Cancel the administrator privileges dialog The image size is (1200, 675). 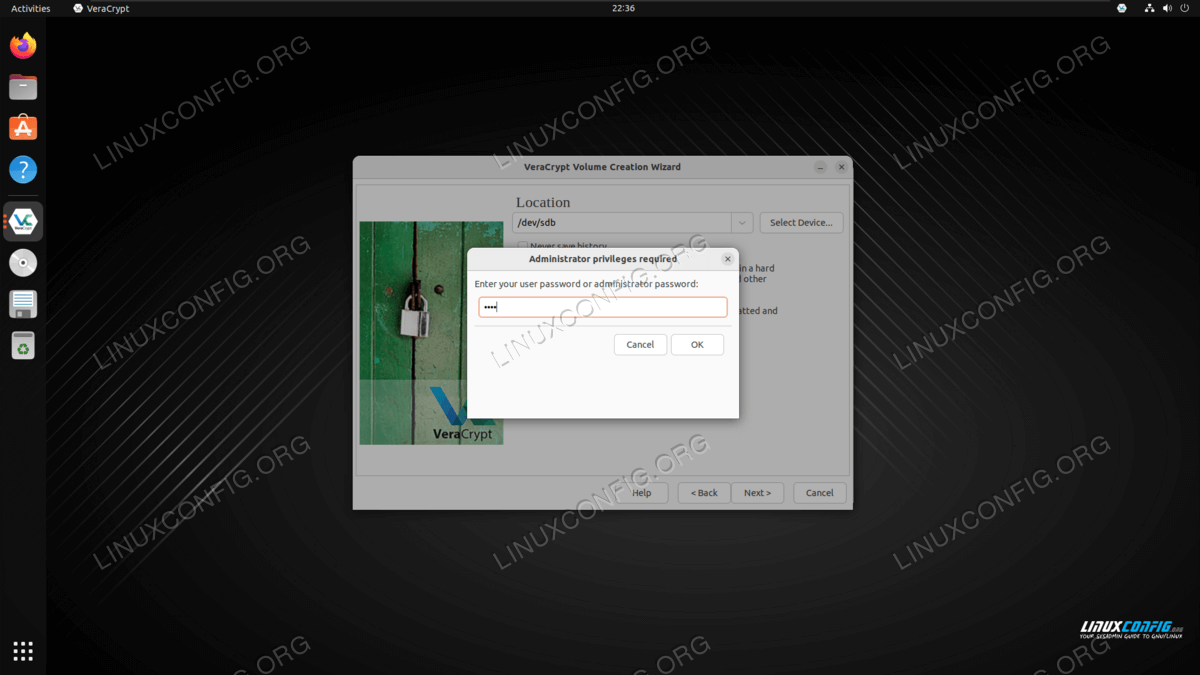point(640,344)
